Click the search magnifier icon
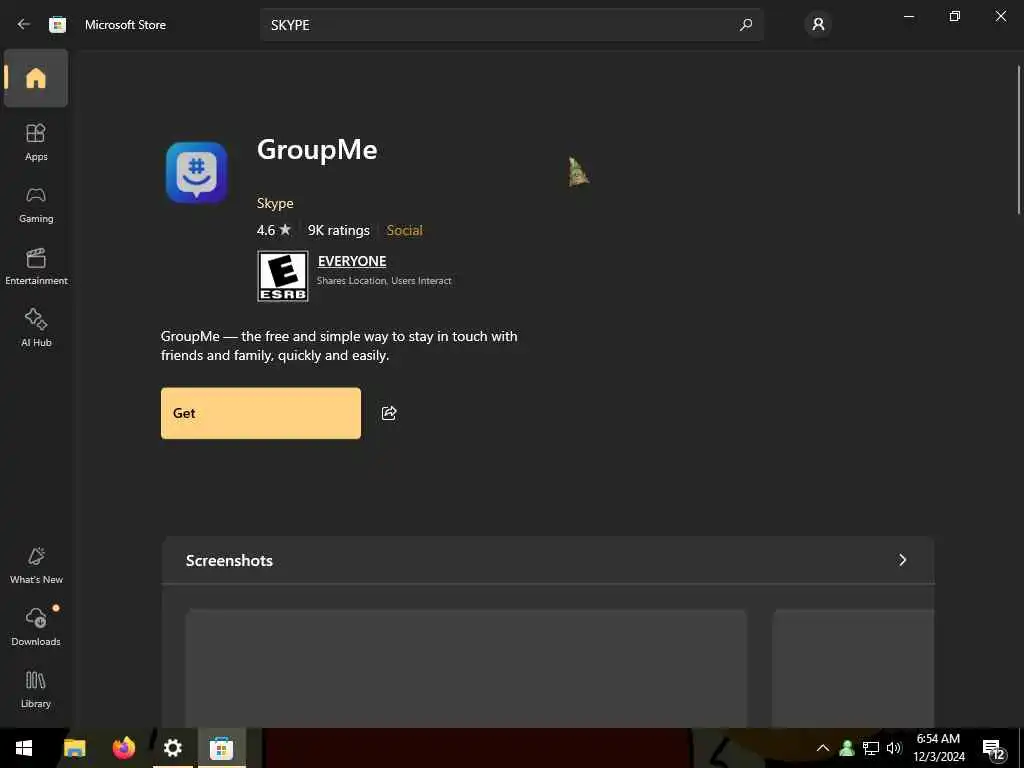Viewport: 1024px width, 768px height. (x=746, y=25)
